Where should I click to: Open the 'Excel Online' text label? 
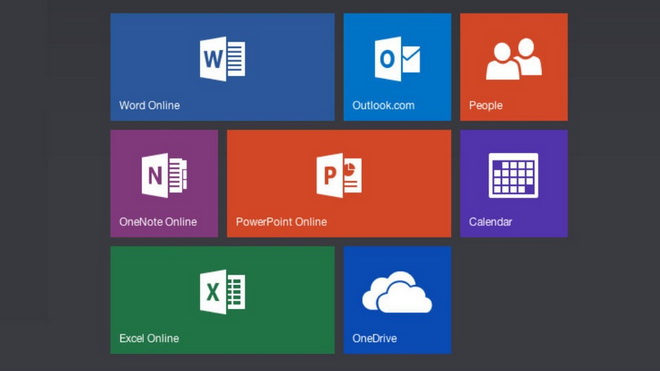[149, 338]
